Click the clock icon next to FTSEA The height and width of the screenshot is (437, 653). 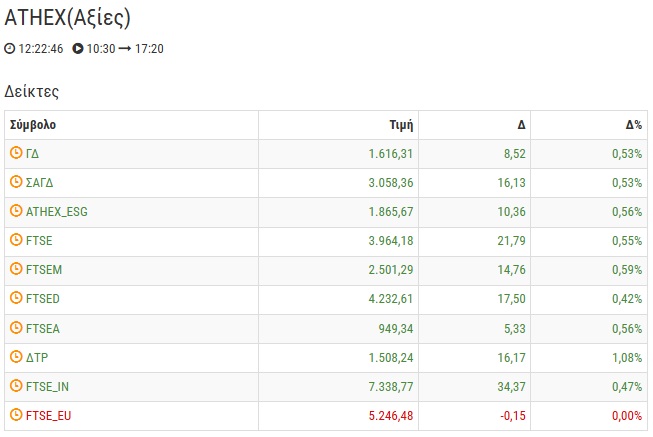click(16, 327)
